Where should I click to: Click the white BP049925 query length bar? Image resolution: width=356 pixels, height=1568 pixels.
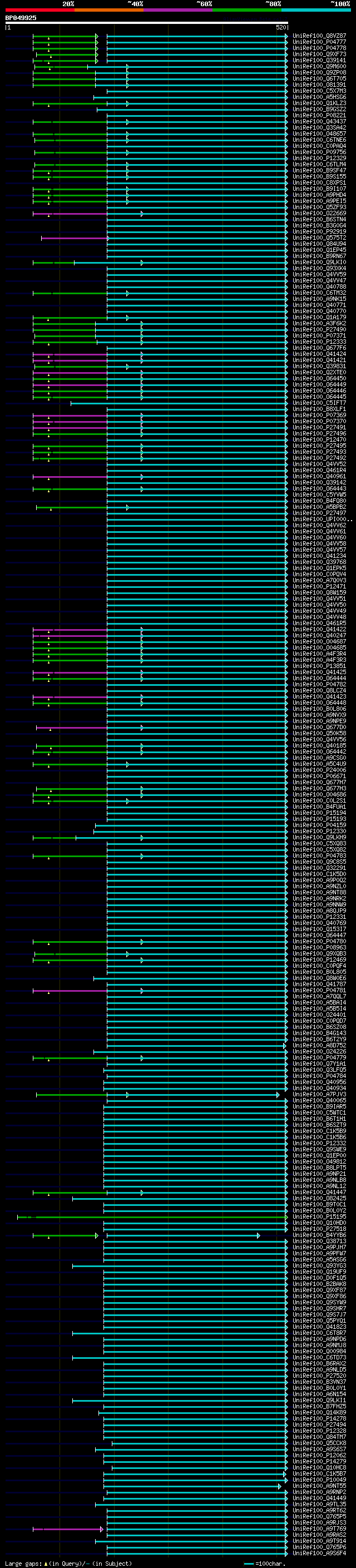point(147,22)
